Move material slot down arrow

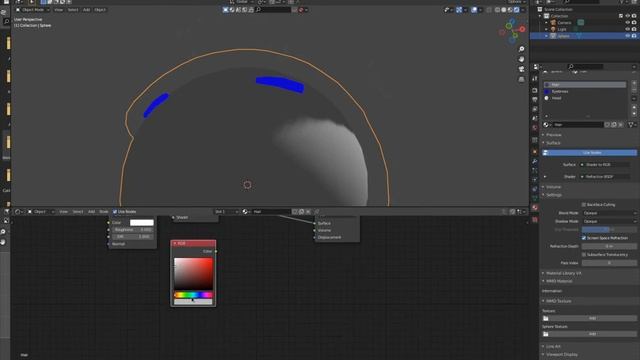634,114
